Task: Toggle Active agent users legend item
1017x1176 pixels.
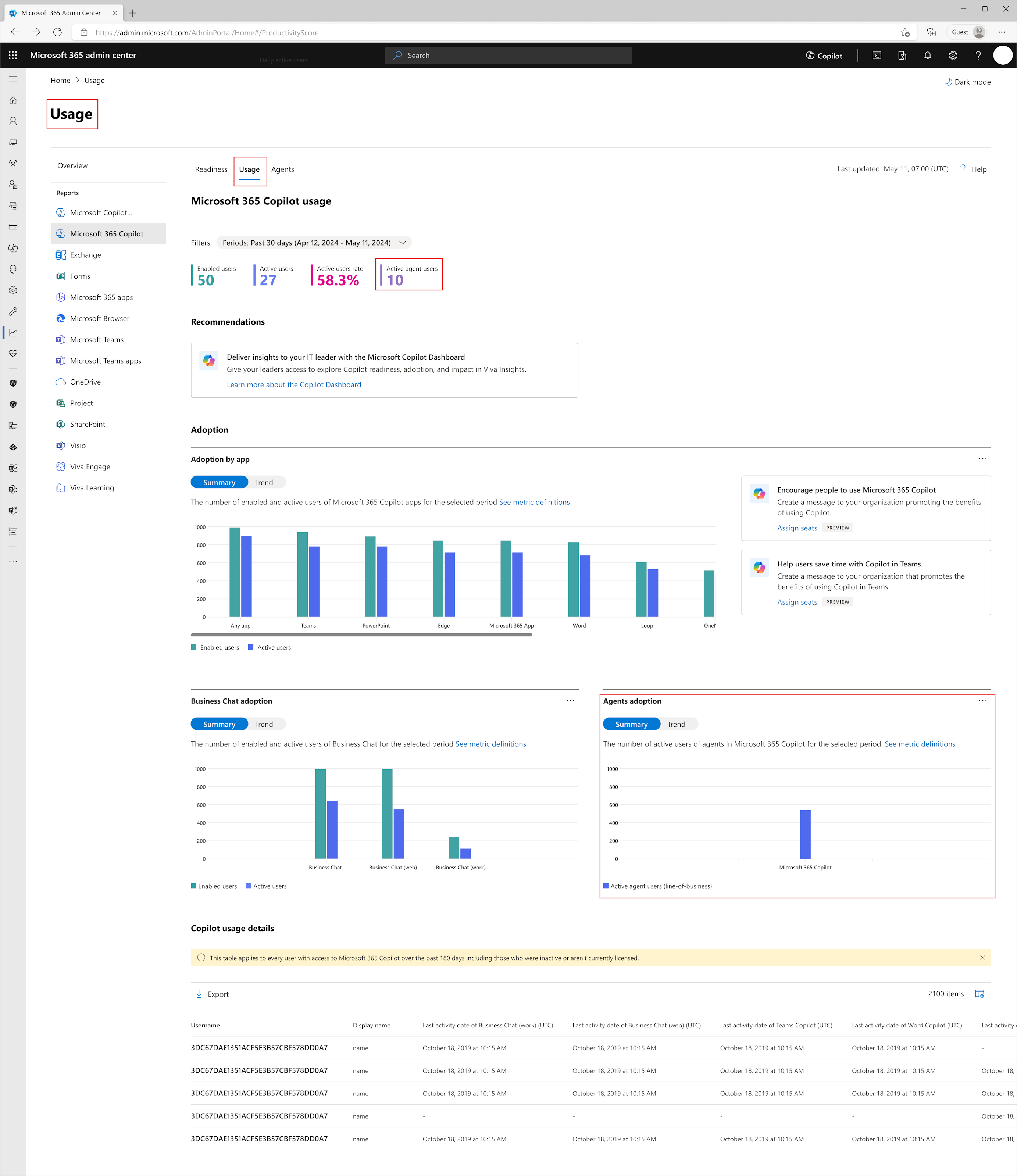Action: click(657, 886)
